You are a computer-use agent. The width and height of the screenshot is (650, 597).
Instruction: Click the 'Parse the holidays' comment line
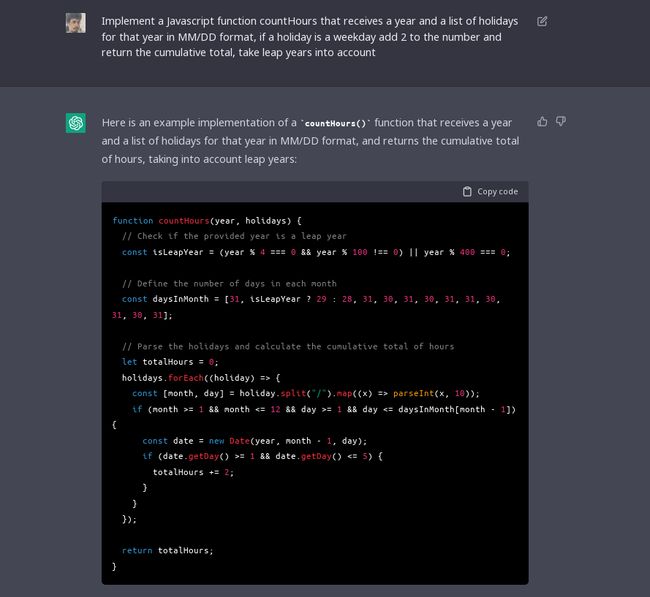[x=288, y=346]
